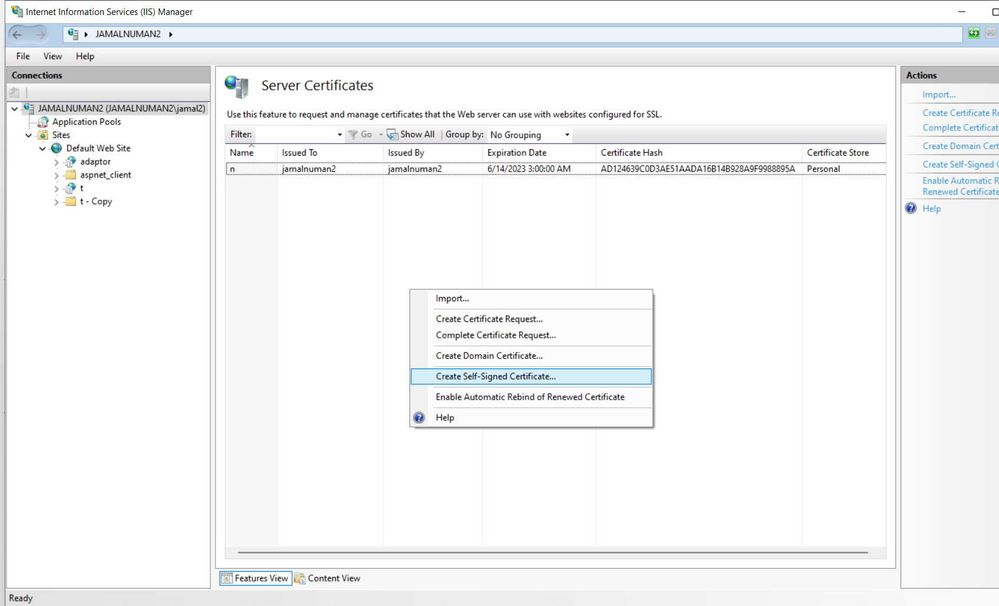Image resolution: width=999 pixels, height=606 pixels.
Task: Open the Go button dropdown arrow
Action: coord(380,134)
